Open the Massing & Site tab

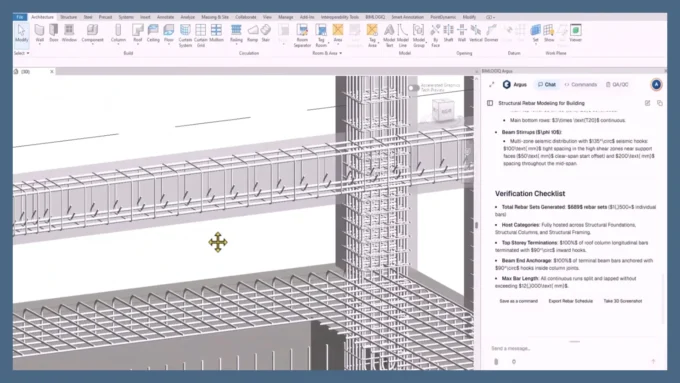(x=215, y=17)
